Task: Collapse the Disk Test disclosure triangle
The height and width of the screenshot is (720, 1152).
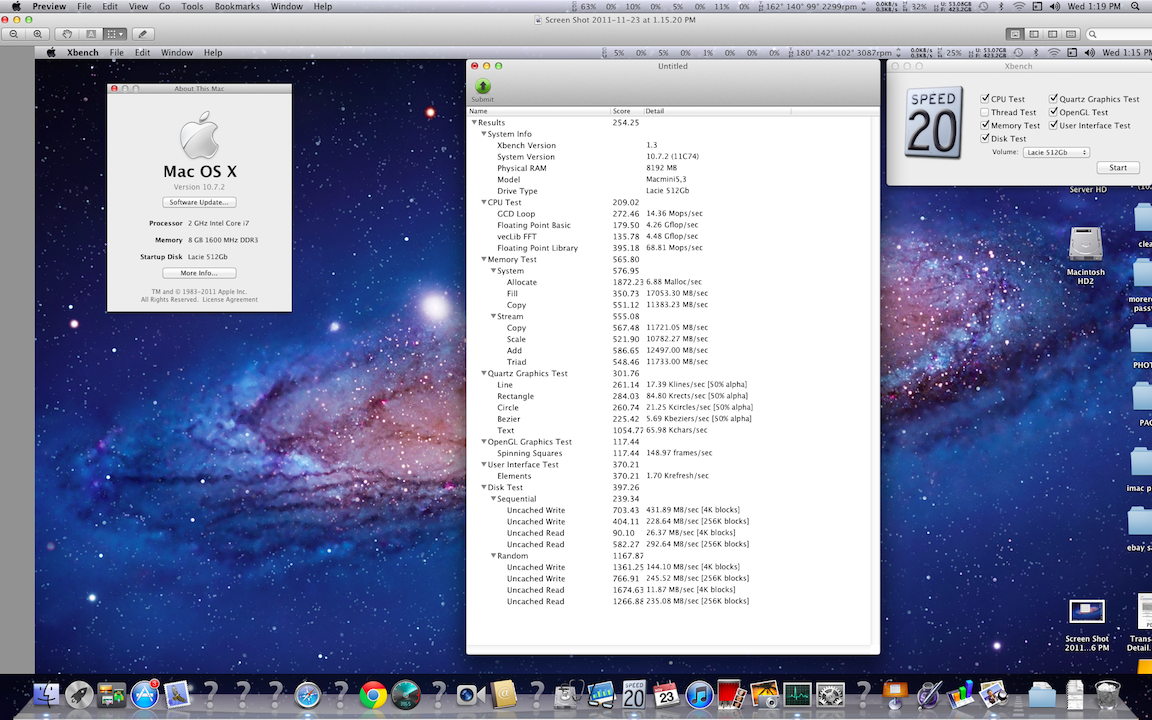Action: click(483, 487)
